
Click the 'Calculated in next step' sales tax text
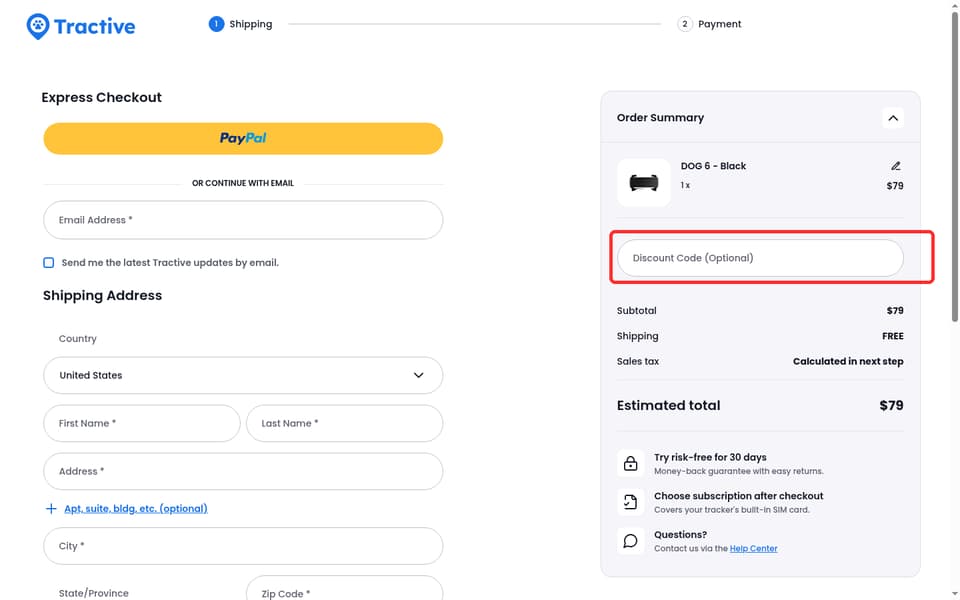pos(848,361)
